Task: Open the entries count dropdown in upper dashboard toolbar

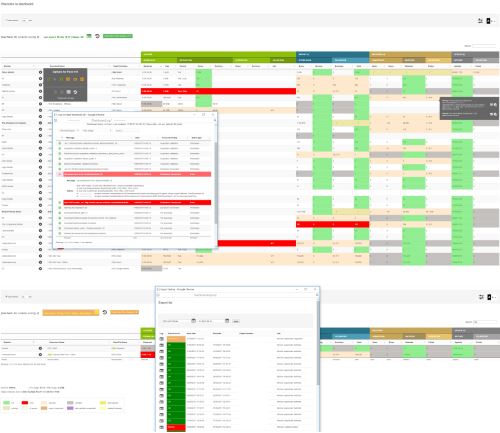Action: tap(25, 20)
